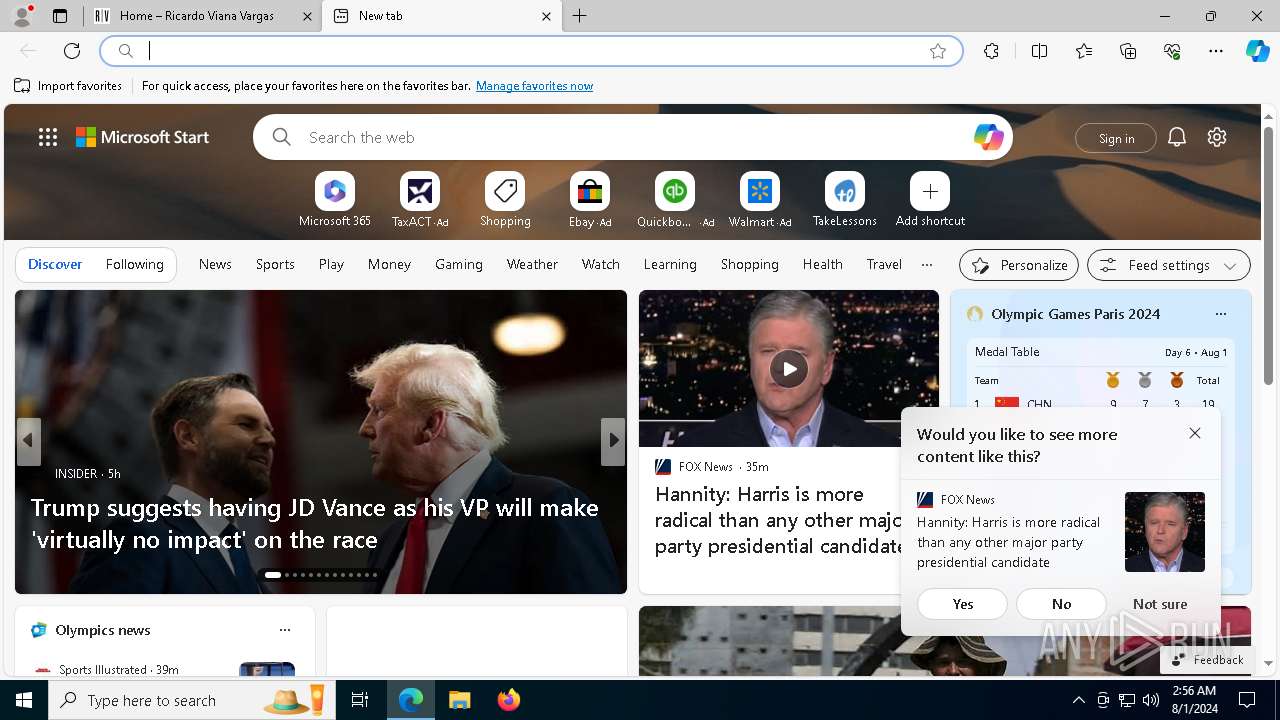Launch Firefox from the taskbar

tap(509, 700)
